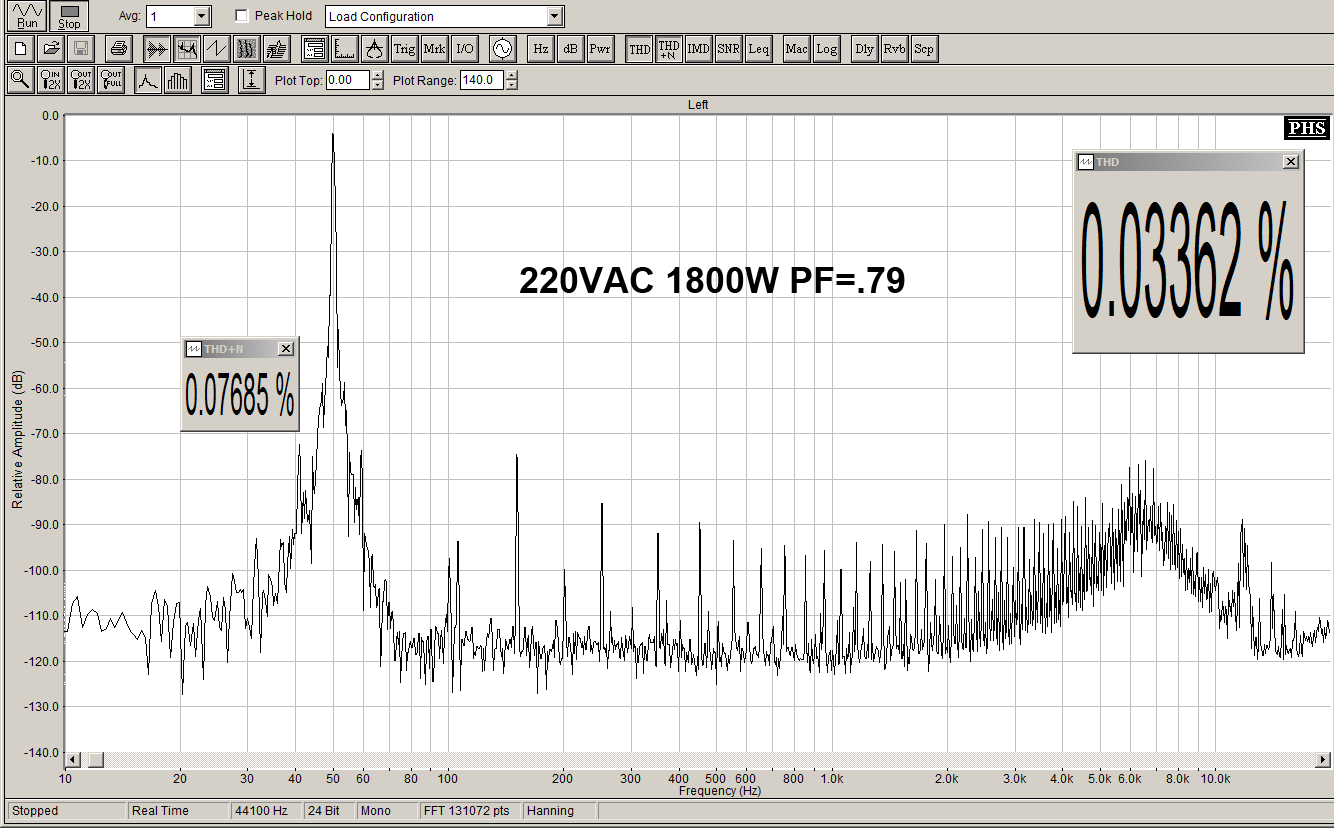This screenshot has height=828, width=1334.
Task: Open a file using the folder icon
Action: pos(50,48)
